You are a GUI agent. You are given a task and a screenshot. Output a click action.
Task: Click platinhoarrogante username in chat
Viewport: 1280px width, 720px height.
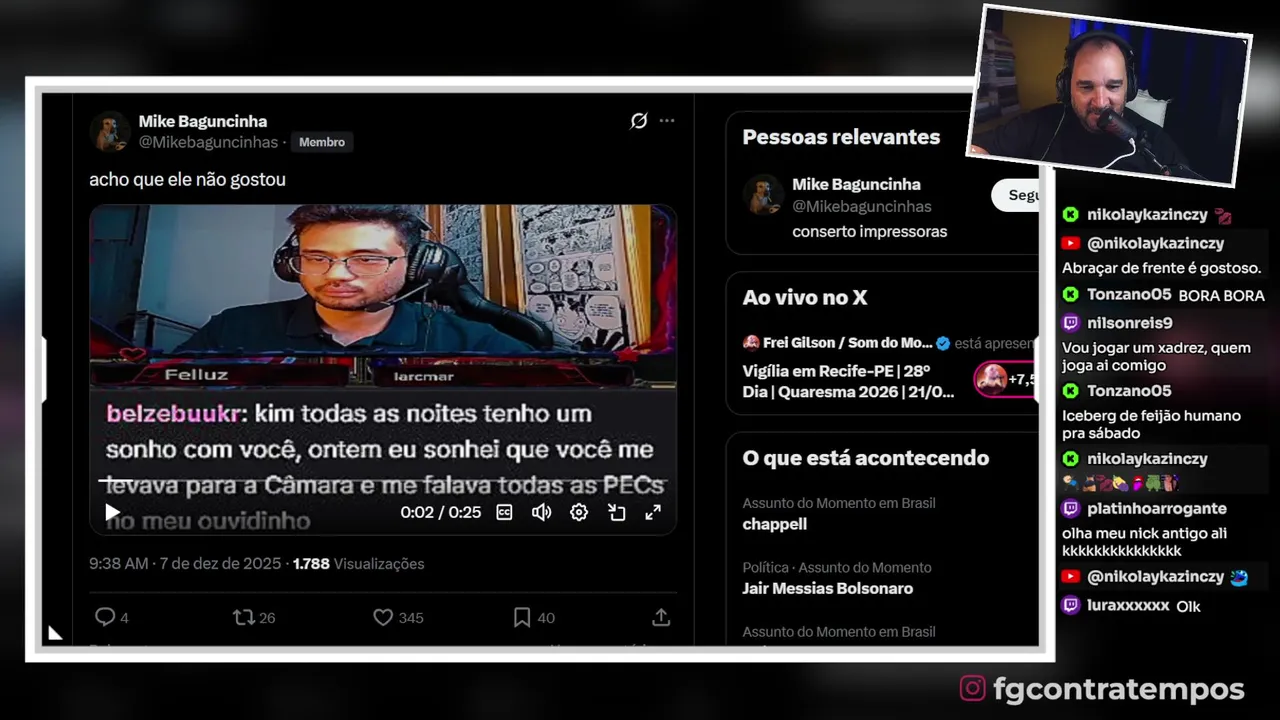point(1157,508)
